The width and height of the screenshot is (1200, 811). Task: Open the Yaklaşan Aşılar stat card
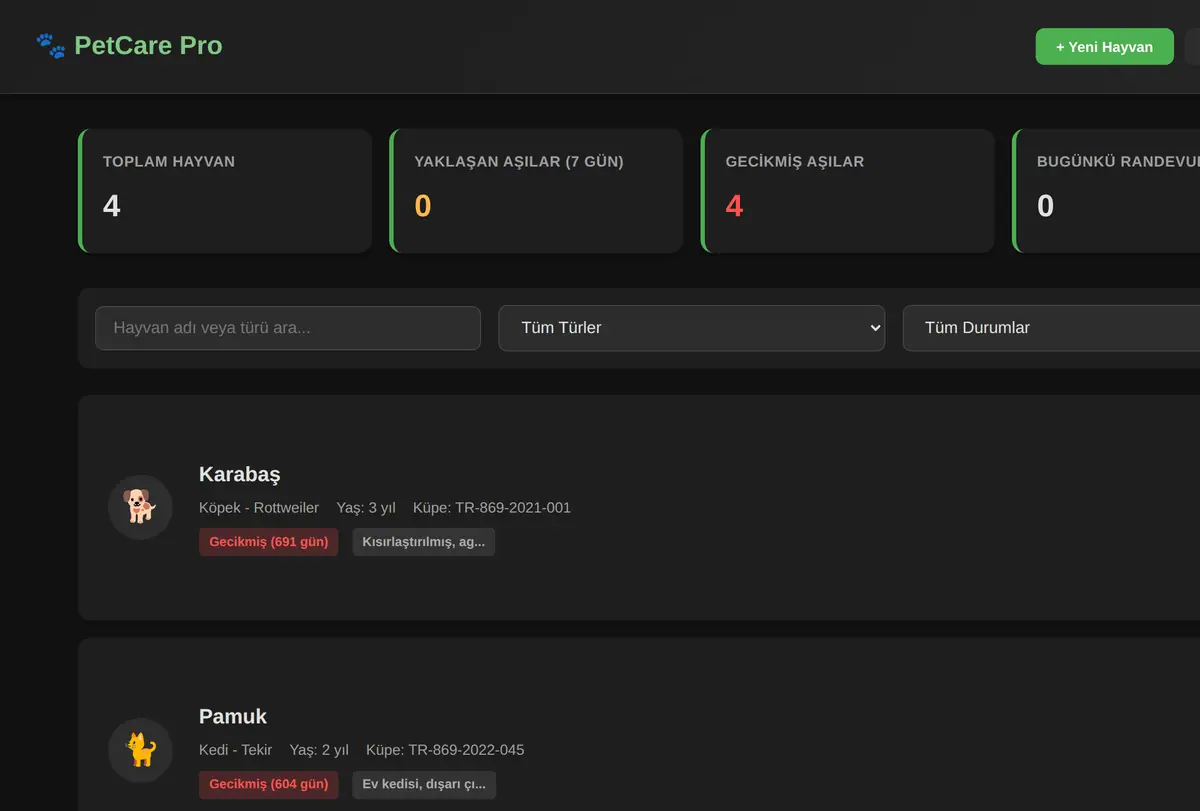tap(536, 190)
